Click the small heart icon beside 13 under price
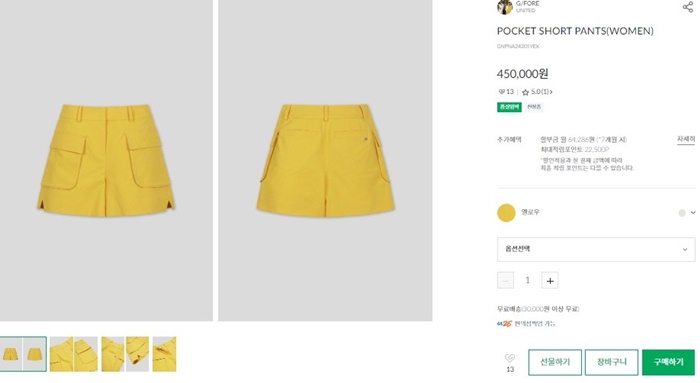This screenshot has width=700, height=383. pos(501,92)
